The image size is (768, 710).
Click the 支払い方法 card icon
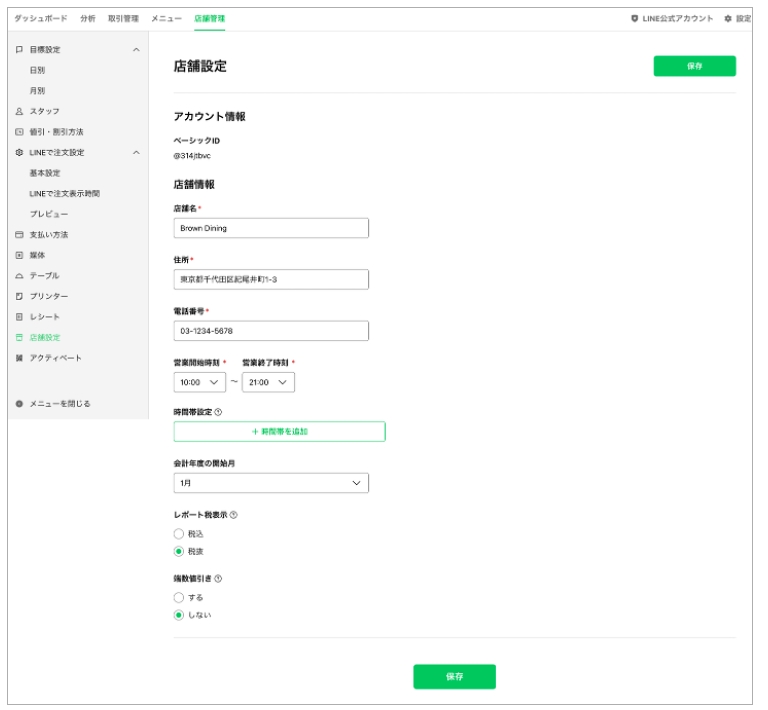pyautogui.click(x=19, y=235)
